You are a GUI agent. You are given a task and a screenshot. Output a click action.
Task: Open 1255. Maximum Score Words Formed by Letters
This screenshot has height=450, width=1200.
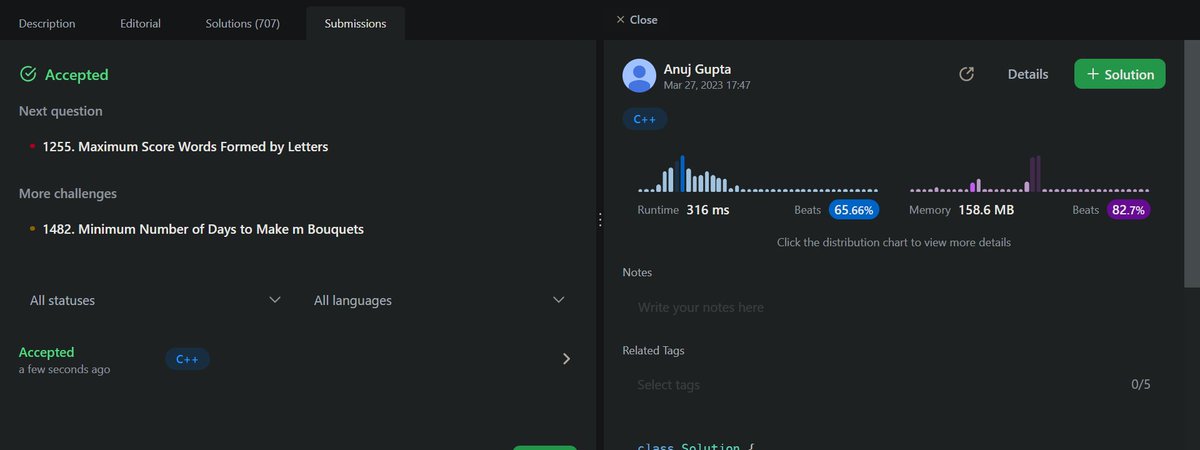click(x=185, y=147)
